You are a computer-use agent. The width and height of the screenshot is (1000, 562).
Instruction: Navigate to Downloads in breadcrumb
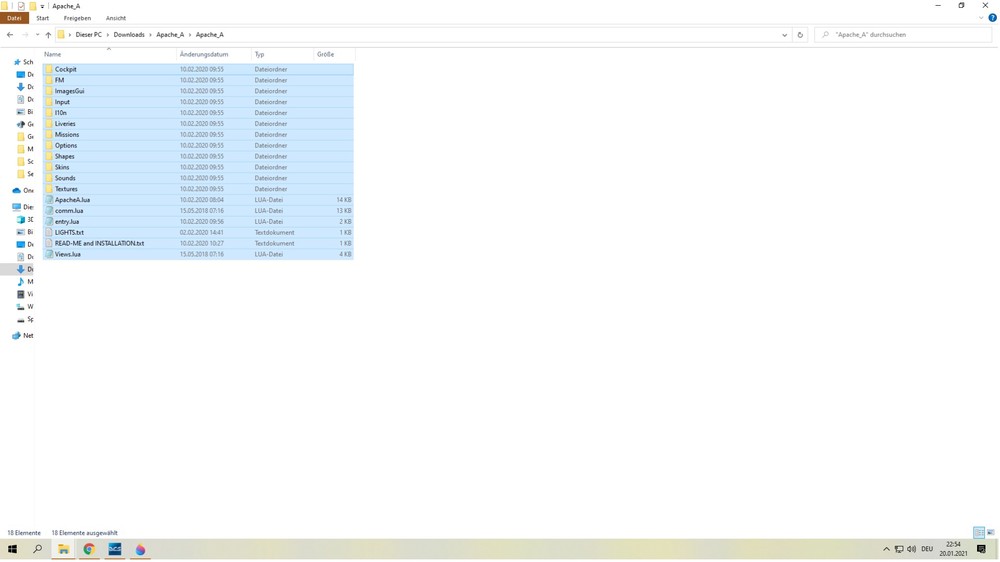129,34
